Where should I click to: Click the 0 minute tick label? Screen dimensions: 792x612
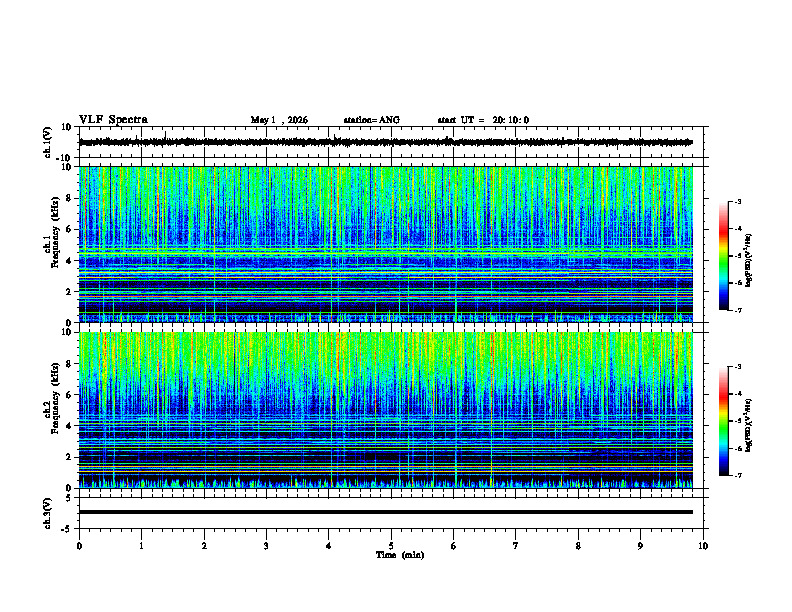[x=79, y=546]
